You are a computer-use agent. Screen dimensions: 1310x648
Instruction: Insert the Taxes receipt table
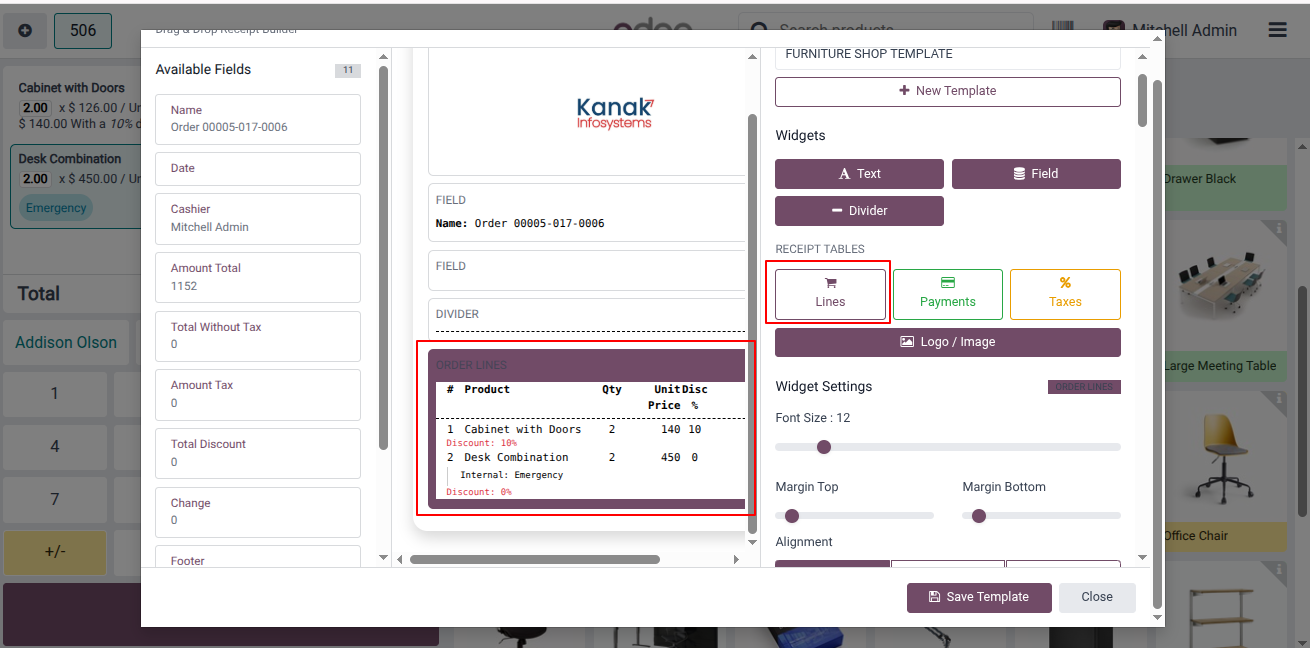click(1065, 293)
